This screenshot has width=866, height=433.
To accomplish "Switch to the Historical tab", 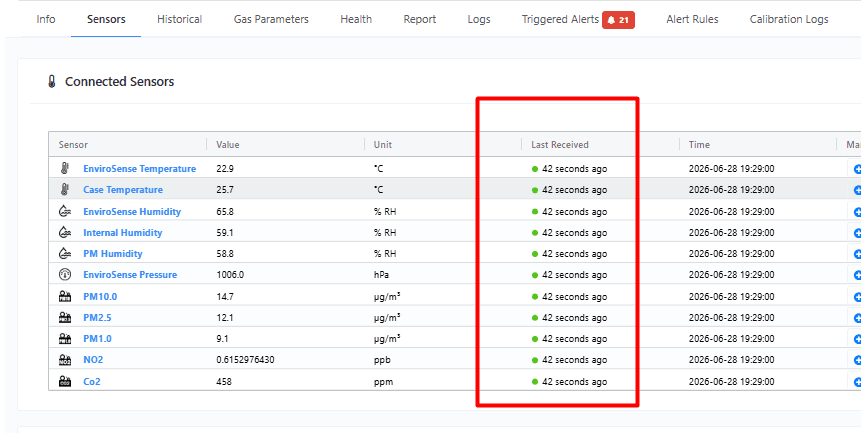I will click(179, 19).
